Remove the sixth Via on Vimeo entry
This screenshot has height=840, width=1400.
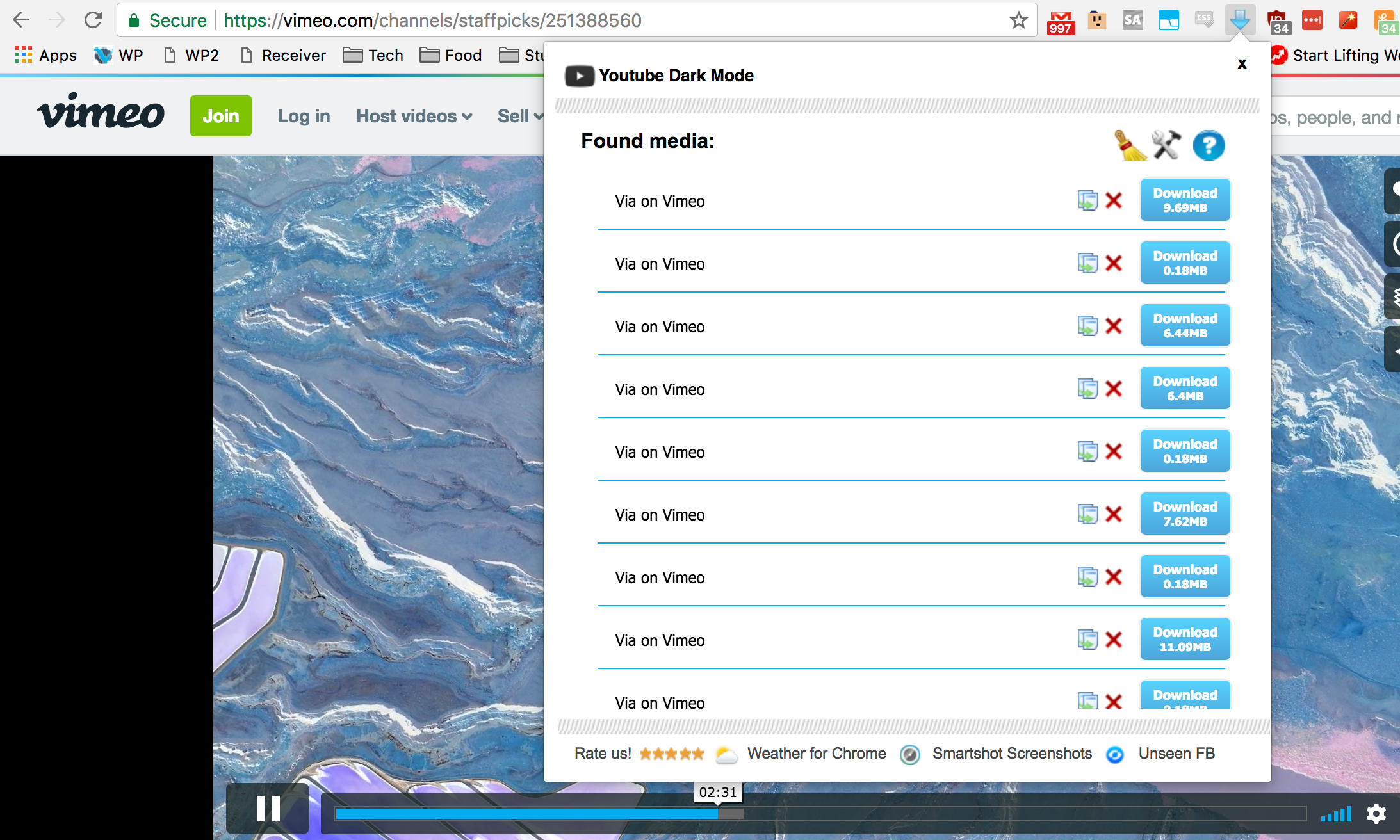(1118, 514)
